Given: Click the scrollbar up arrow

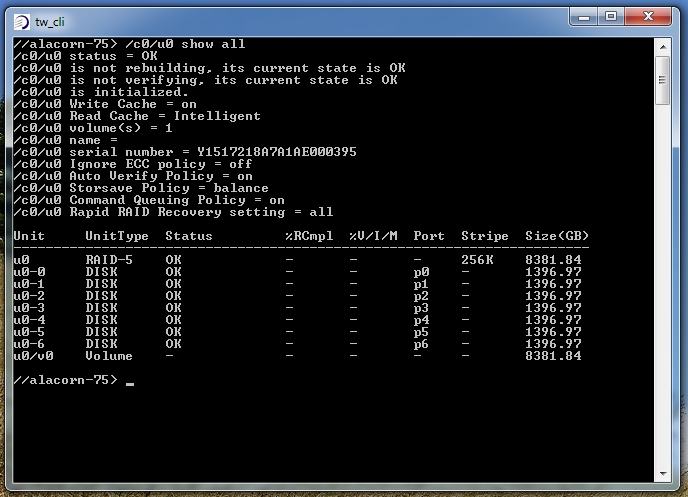Looking at the screenshot, I should pyautogui.click(x=663, y=46).
